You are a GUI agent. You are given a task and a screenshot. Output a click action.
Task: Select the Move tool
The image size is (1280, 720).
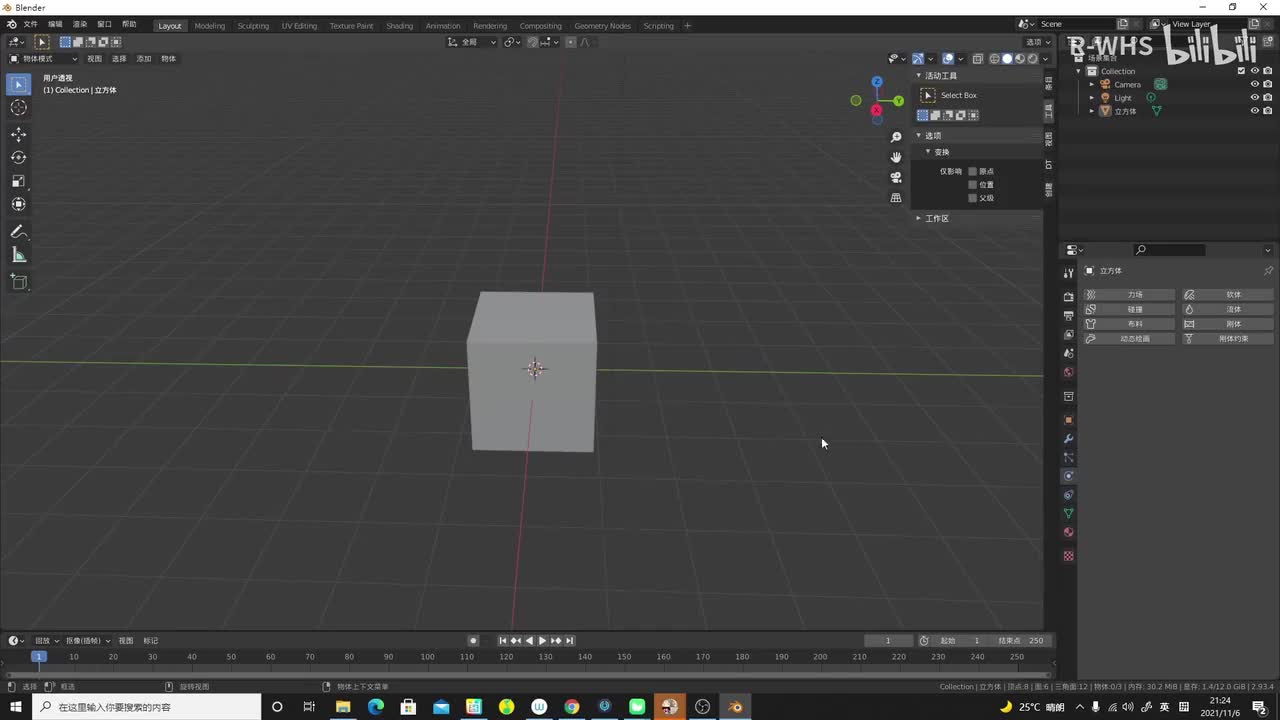pos(18,134)
